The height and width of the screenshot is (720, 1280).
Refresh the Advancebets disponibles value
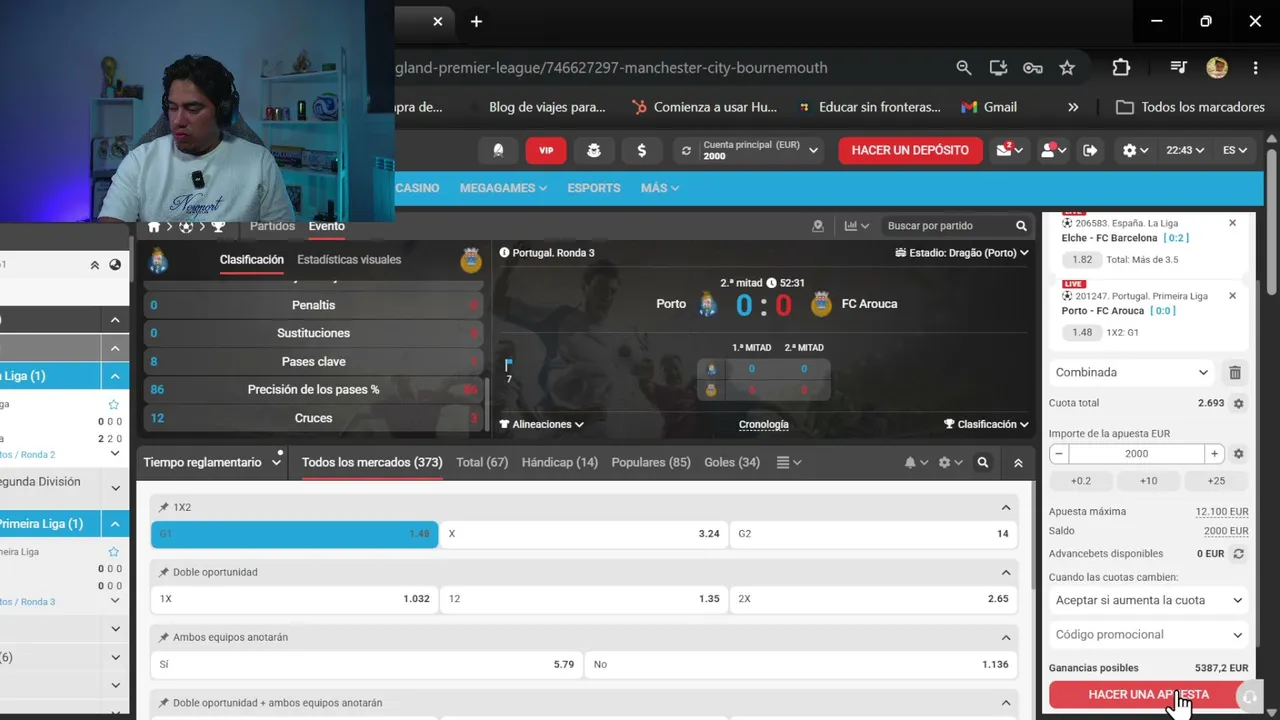tap(1238, 554)
